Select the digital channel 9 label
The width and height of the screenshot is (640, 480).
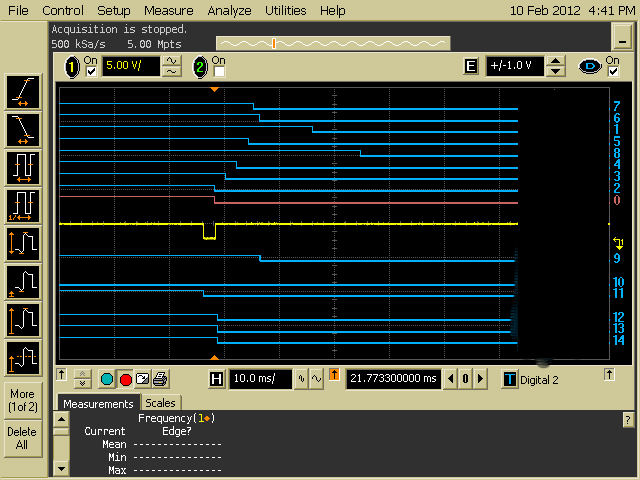click(x=617, y=258)
